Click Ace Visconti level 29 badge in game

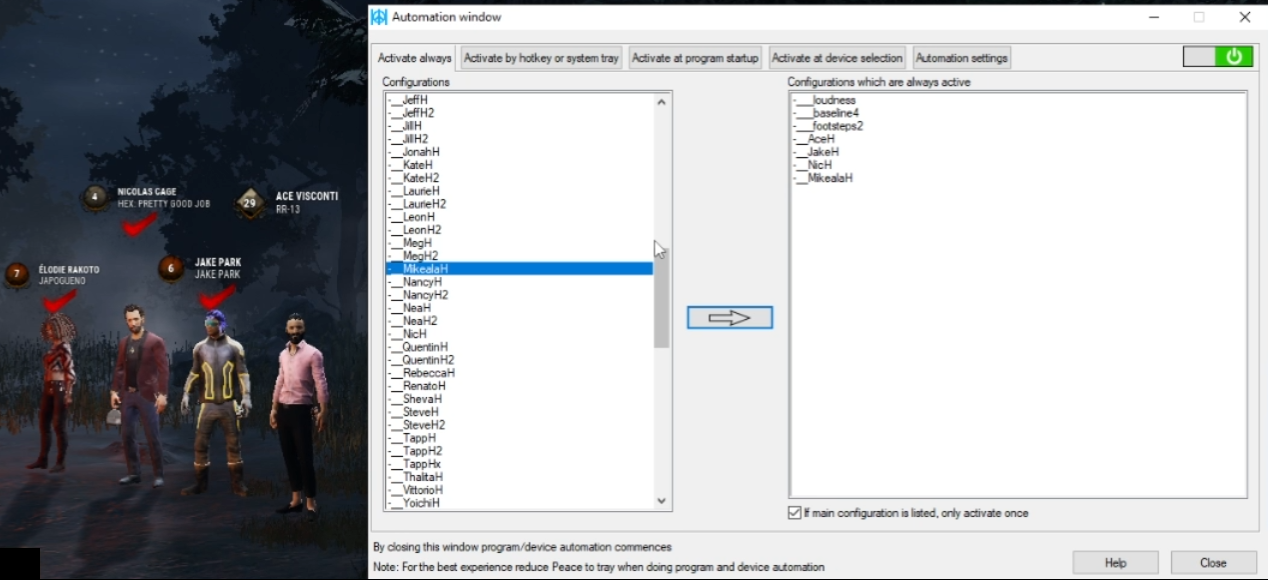point(250,203)
